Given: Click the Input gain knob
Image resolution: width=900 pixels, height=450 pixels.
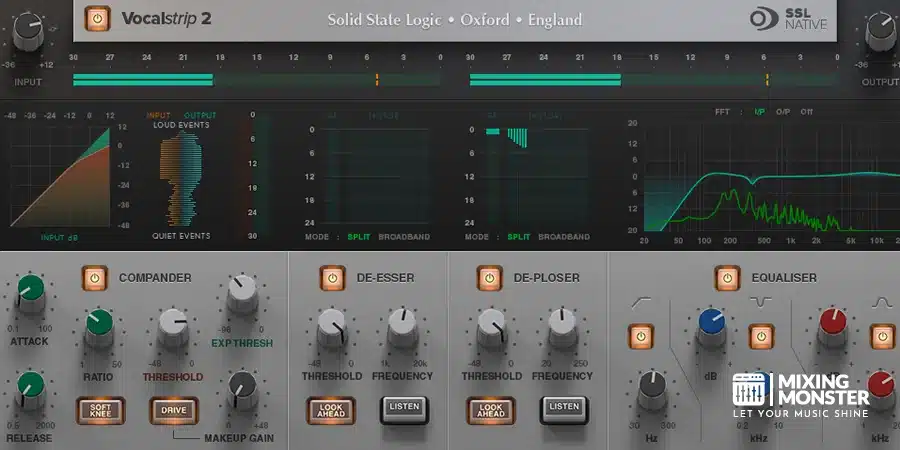Looking at the screenshot, I should coord(28,32).
